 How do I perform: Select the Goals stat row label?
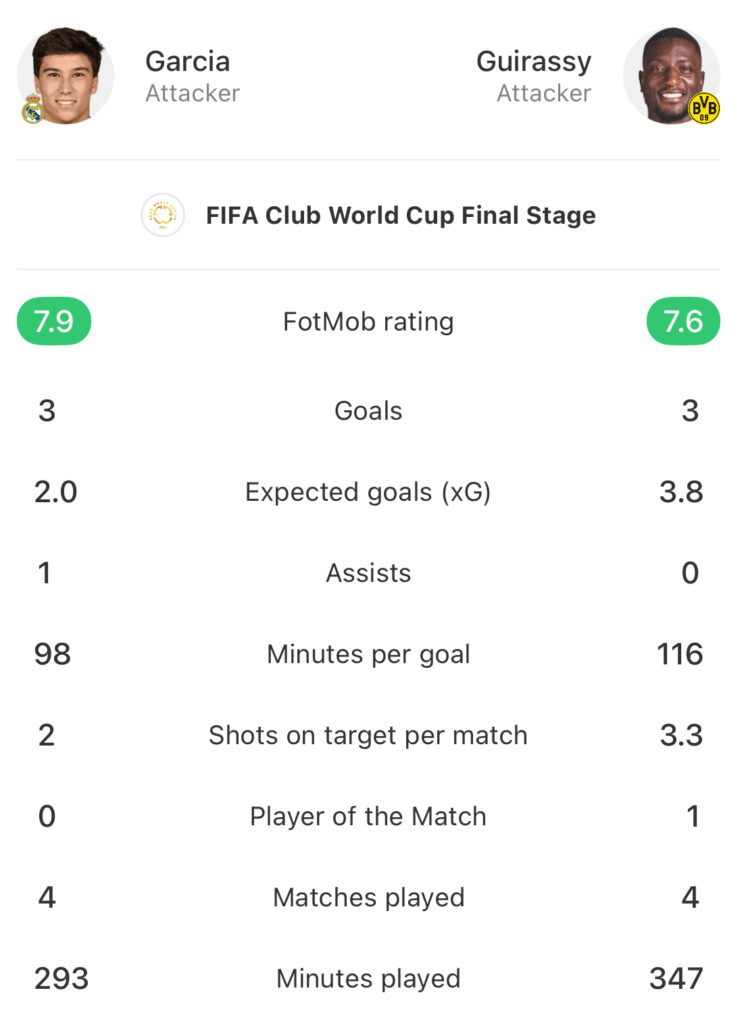(x=368, y=411)
